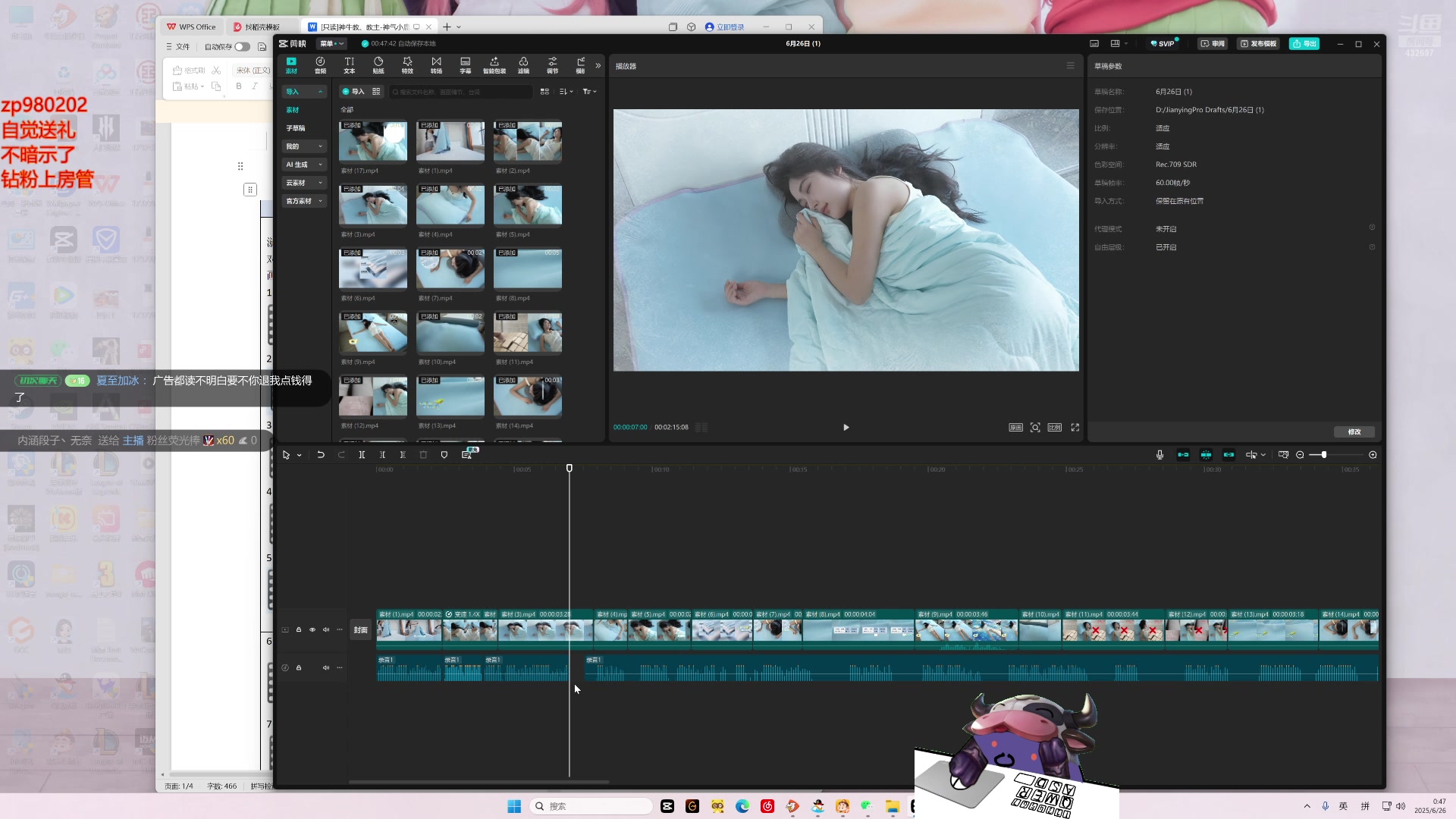This screenshot has height=819, width=1456.
Task: Toggle 自动保存 switch in WPS window
Action: [x=242, y=47]
